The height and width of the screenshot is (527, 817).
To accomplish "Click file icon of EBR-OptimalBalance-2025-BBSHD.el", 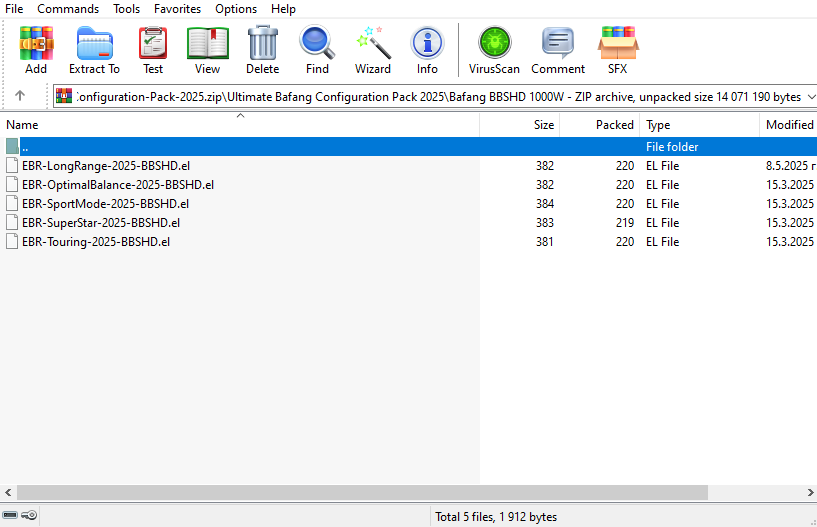I will click(x=12, y=185).
